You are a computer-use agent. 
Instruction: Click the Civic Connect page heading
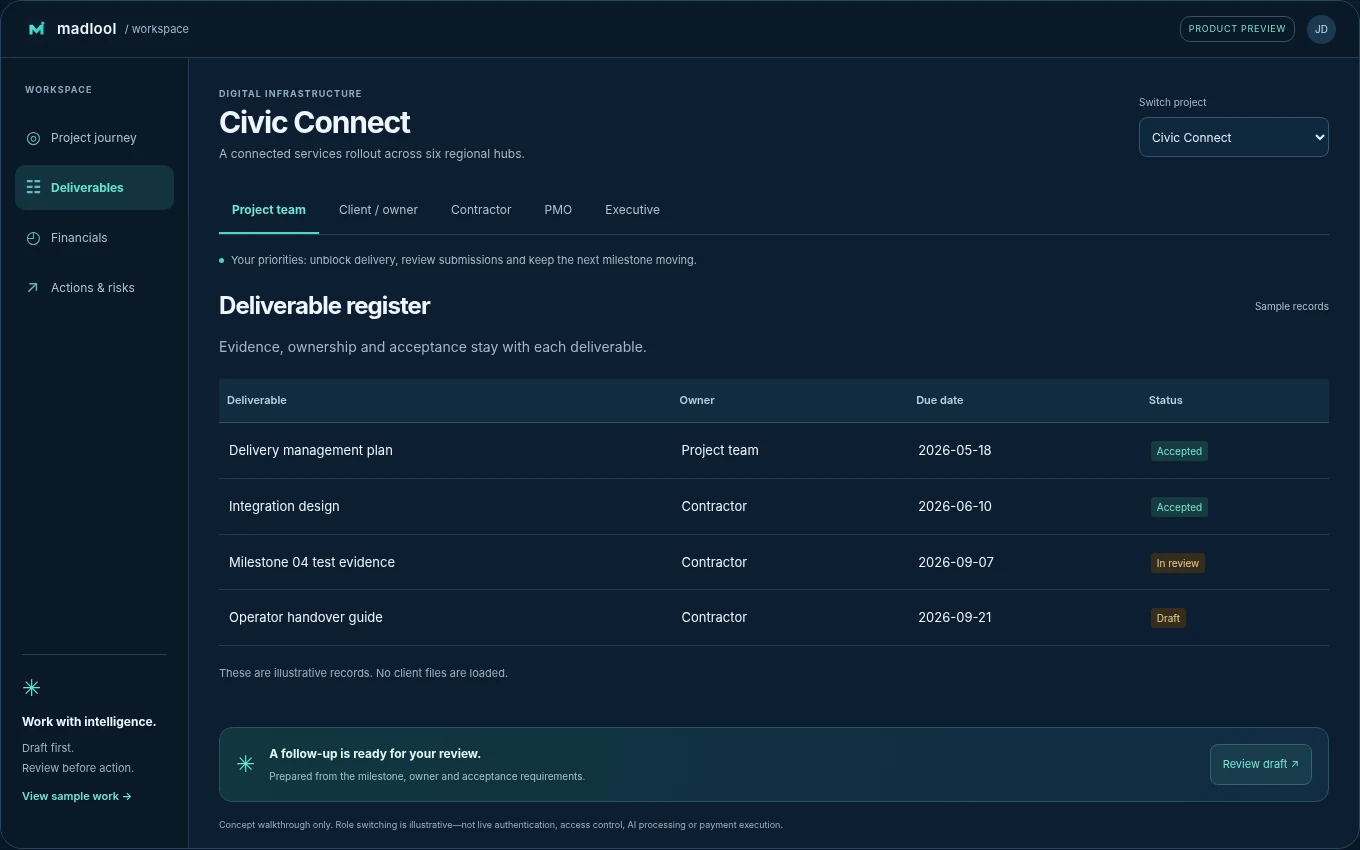pyautogui.click(x=315, y=122)
